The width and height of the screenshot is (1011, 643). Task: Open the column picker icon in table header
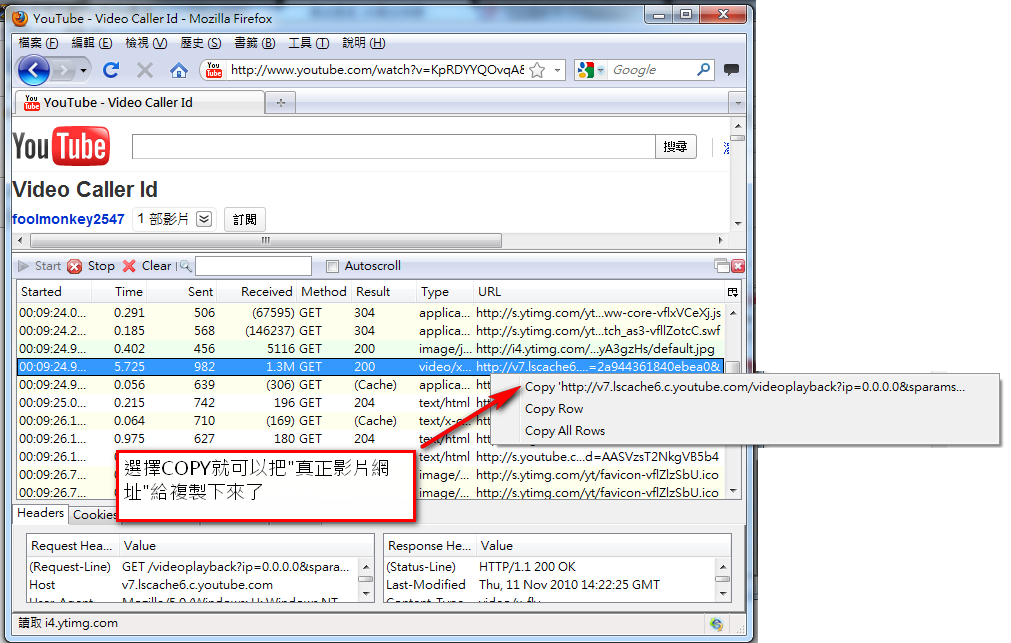(732, 292)
